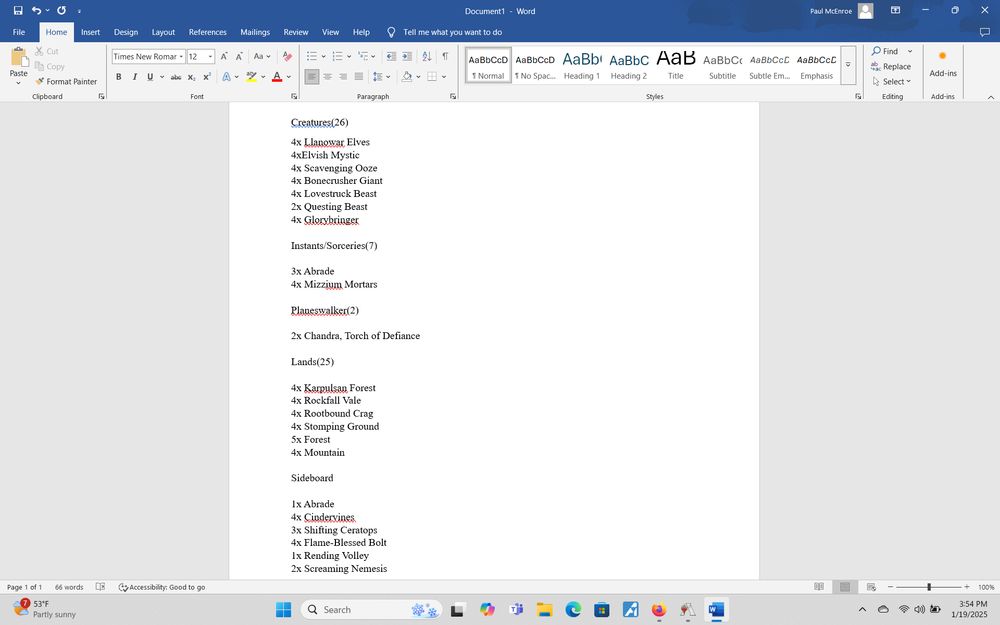This screenshot has width=1000, height=625.
Task: Activate the Format Painter
Action: click(66, 82)
